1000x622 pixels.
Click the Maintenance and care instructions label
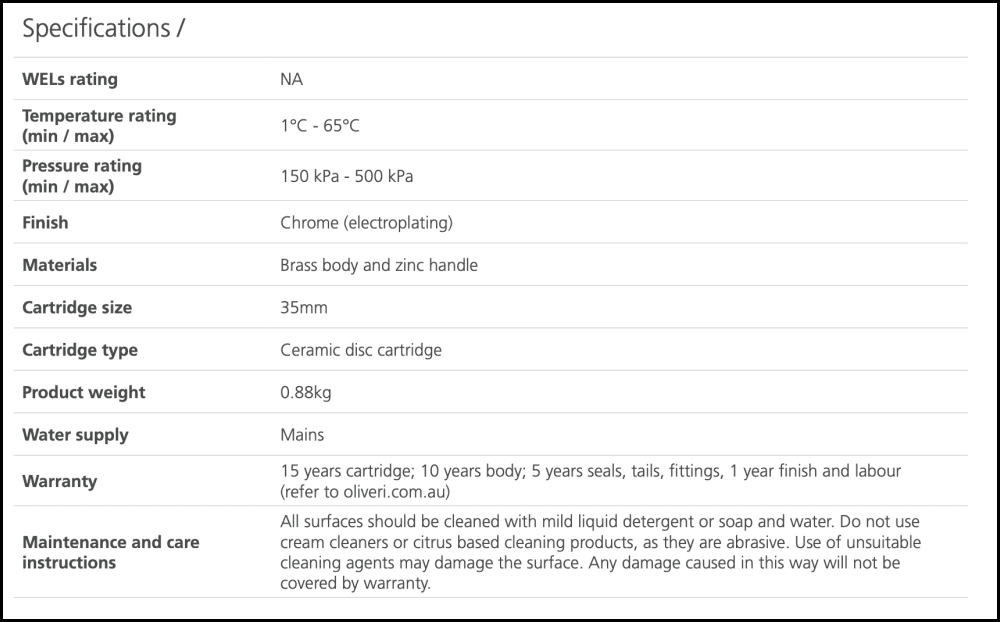click(111, 552)
